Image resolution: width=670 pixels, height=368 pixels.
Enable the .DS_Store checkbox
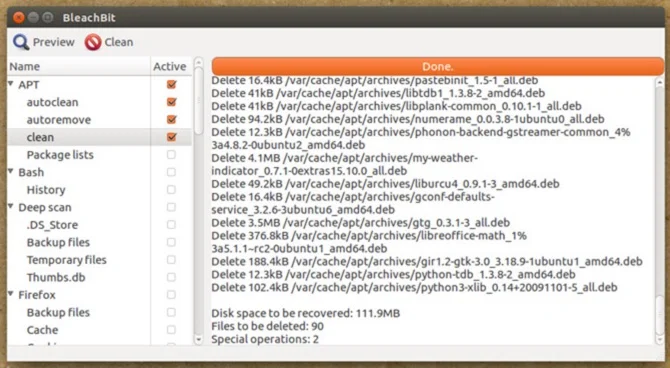[171, 225]
